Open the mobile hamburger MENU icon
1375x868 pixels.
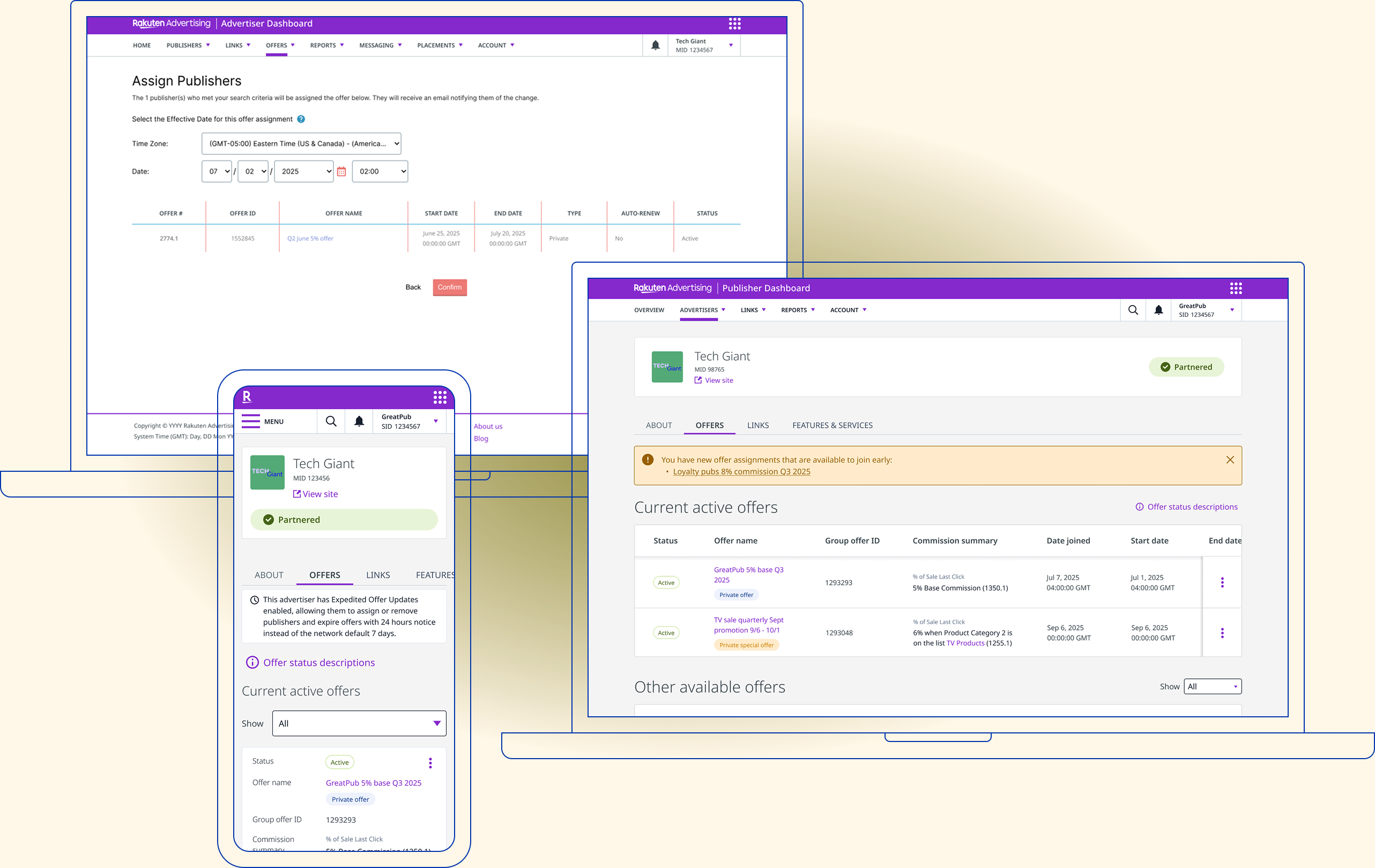click(251, 421)
